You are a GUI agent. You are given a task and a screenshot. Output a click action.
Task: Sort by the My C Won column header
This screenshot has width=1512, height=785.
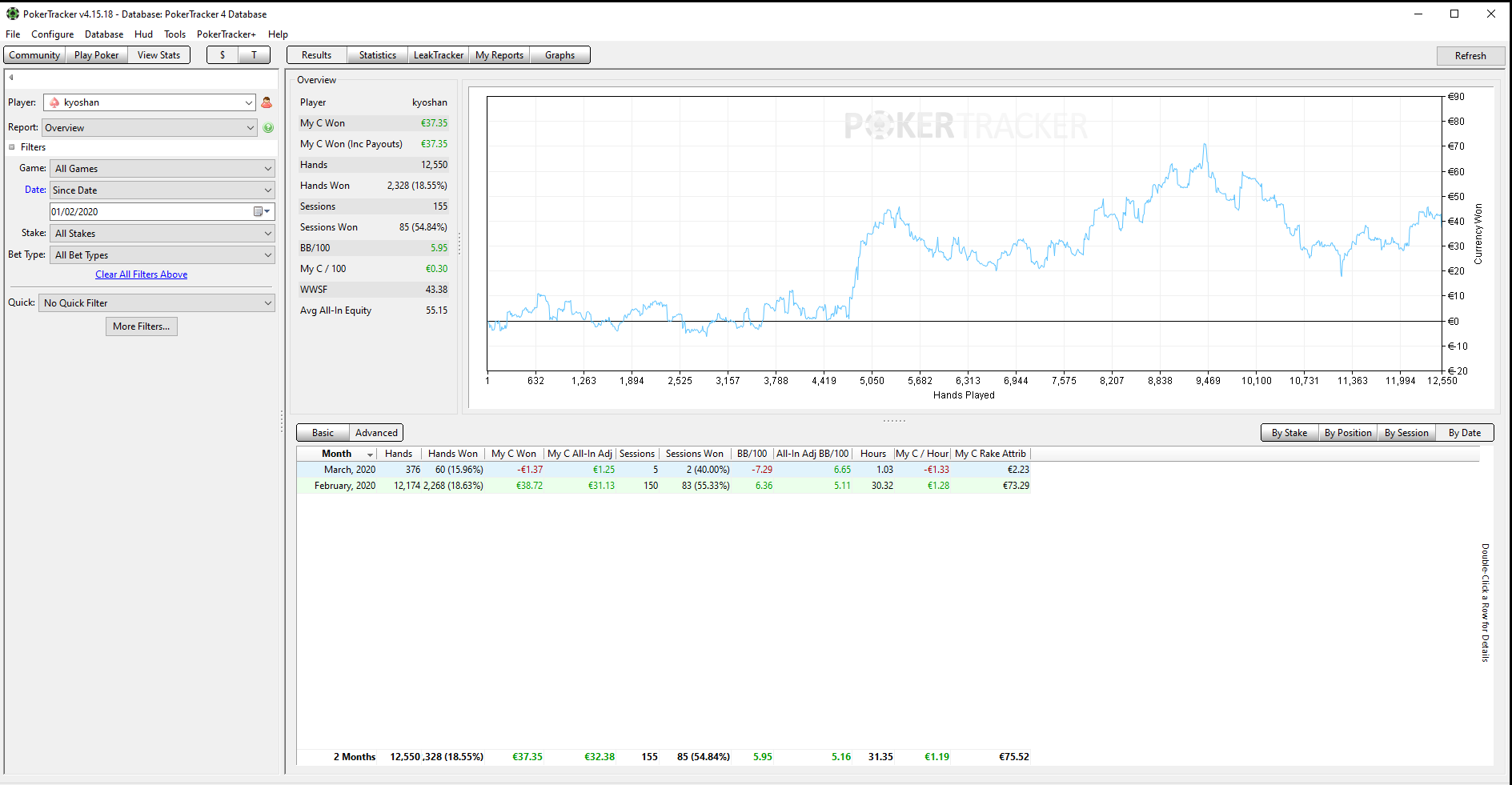[x=514, y=454]
